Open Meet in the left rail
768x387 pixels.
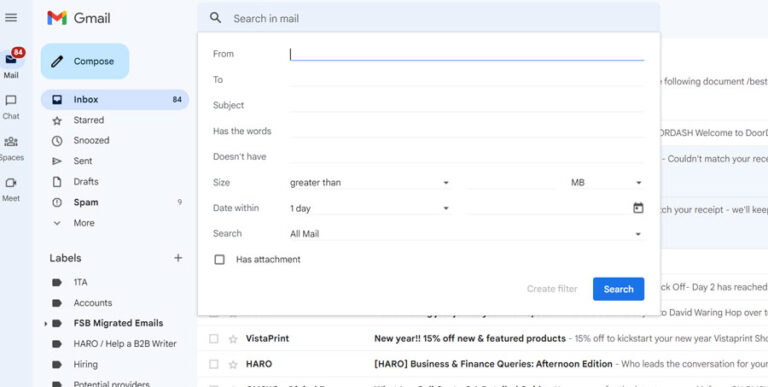point(11,190)
